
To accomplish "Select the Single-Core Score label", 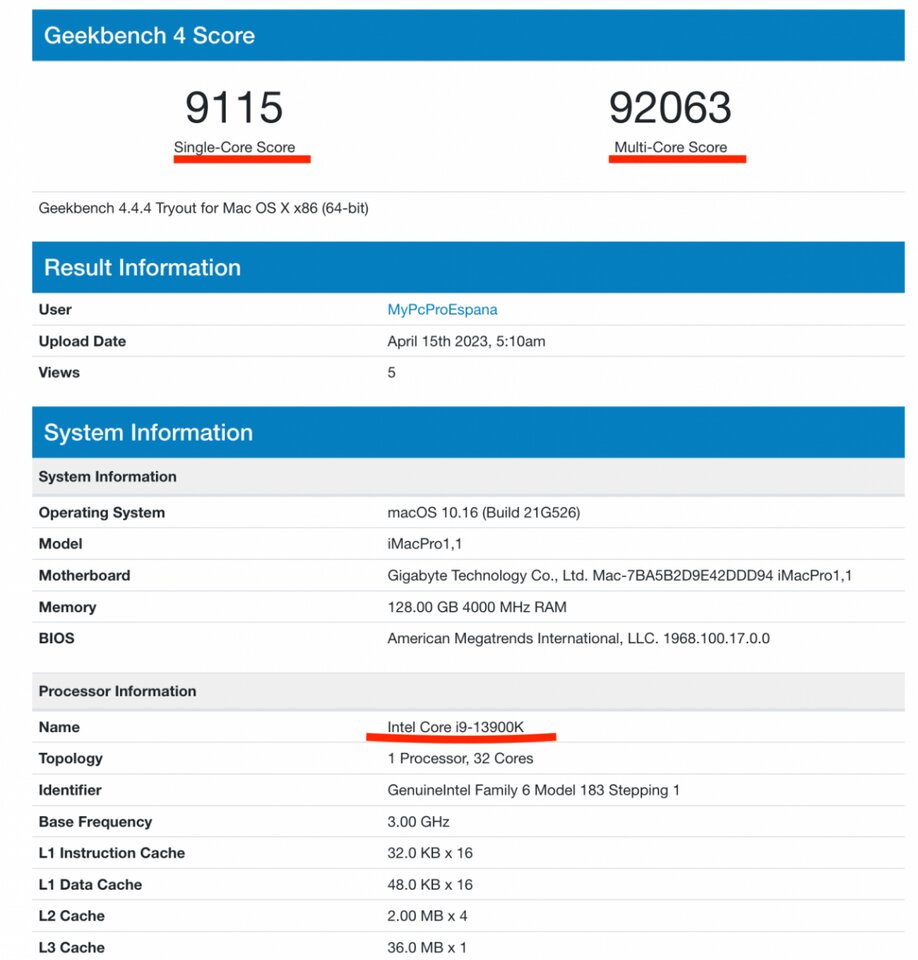I will (235, 147).
